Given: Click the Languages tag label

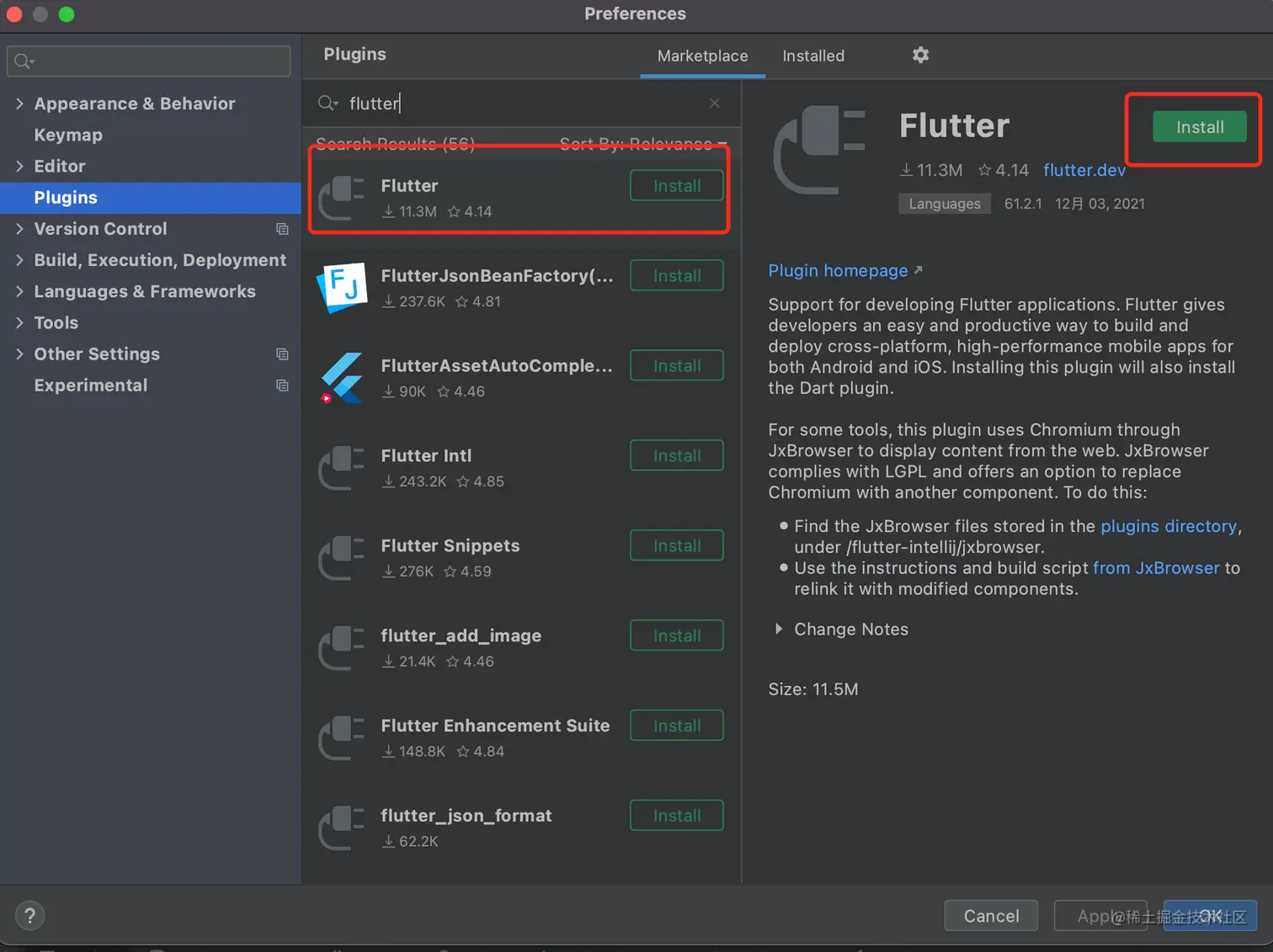Looking at the screenshot, I should (944, 204).
